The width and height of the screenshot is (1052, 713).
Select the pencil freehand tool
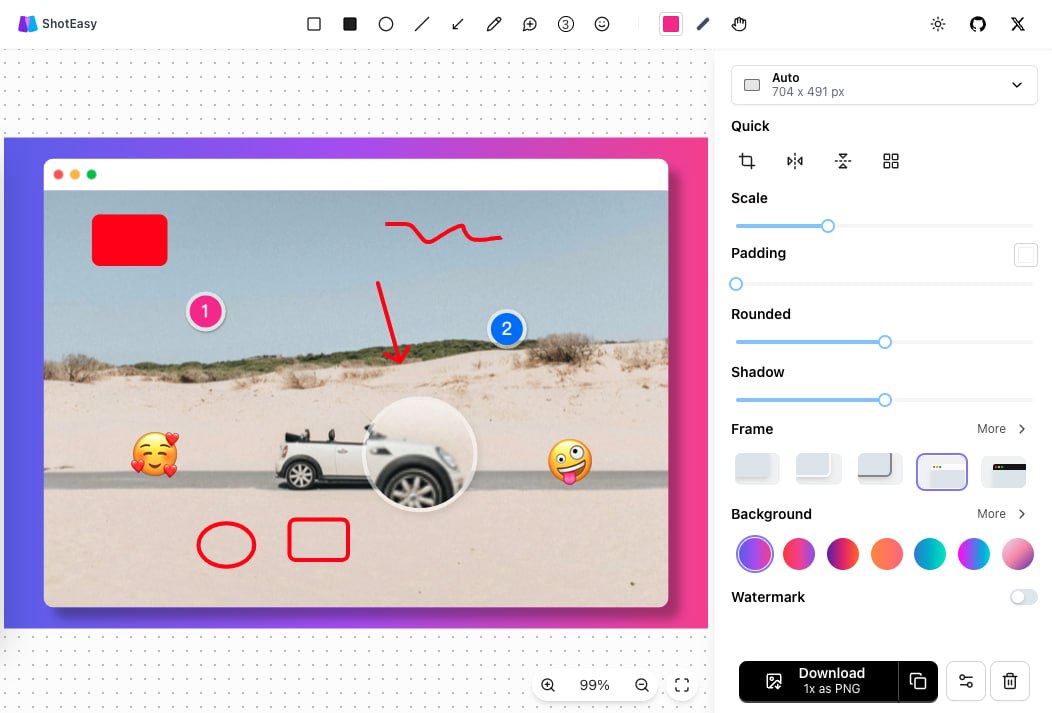(494, 24)
